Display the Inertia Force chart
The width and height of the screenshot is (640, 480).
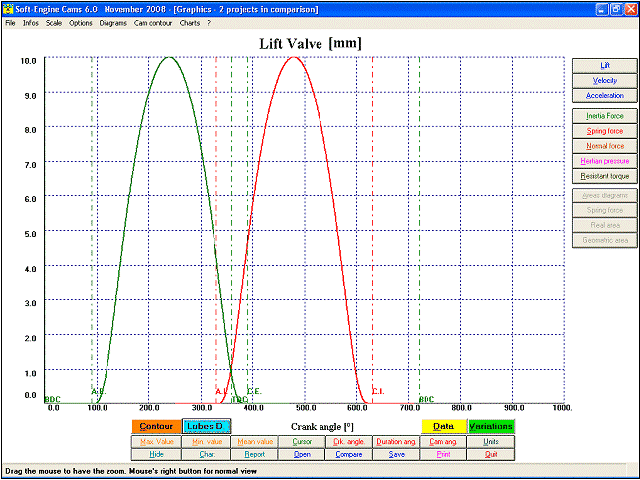point(605,116)
